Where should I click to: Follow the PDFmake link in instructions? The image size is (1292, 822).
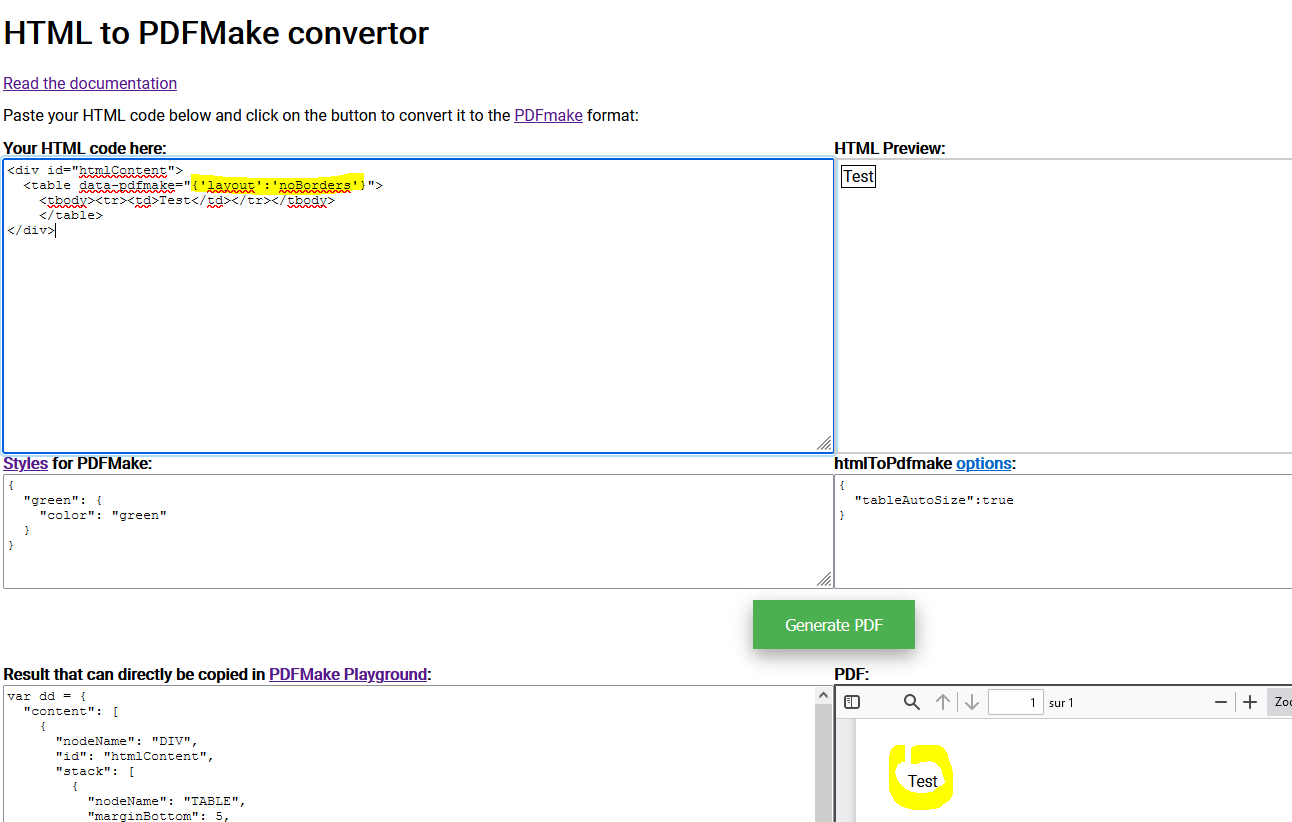click(548, 115)
